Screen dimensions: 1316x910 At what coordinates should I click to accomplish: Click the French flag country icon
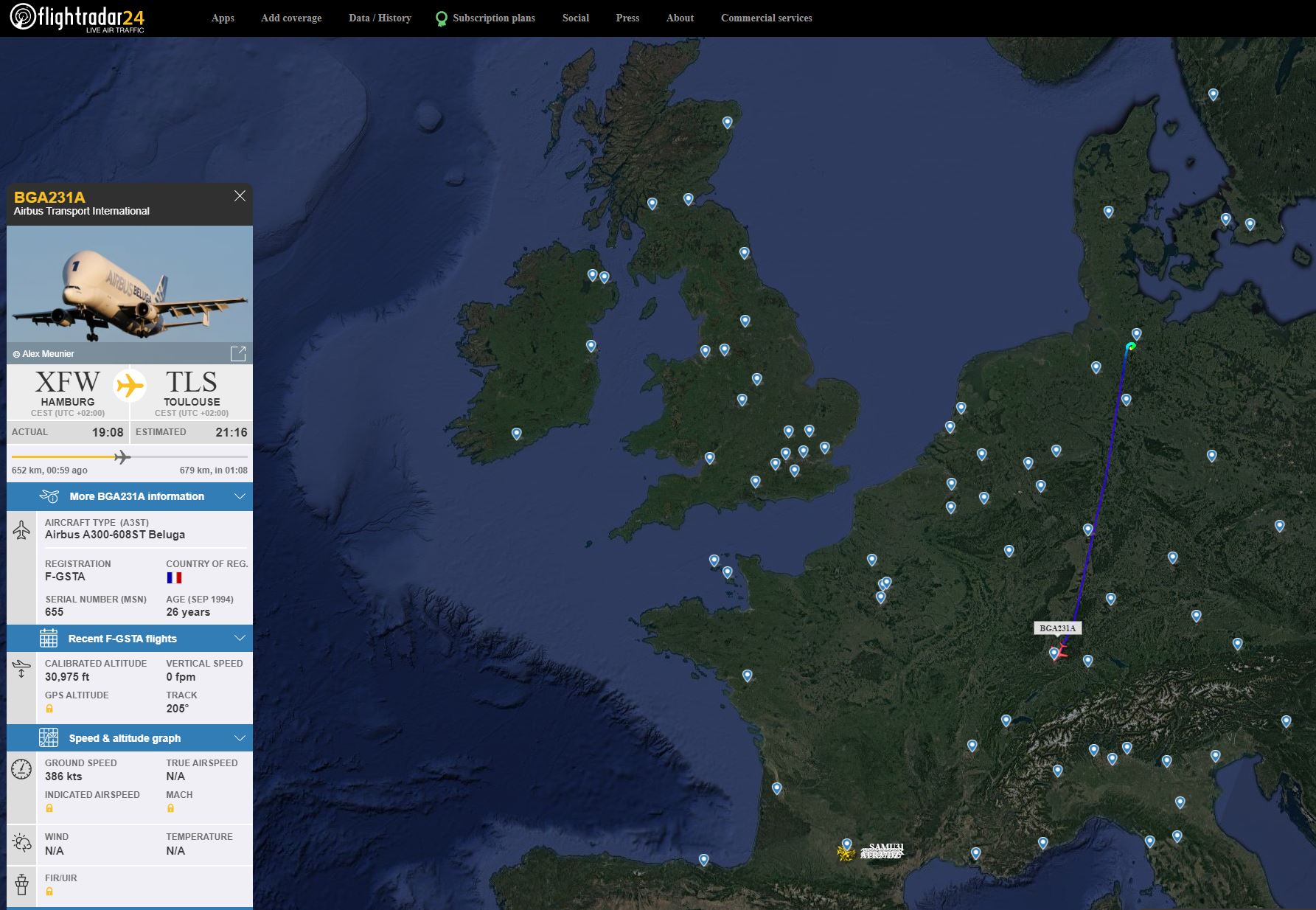coord(174,577)
